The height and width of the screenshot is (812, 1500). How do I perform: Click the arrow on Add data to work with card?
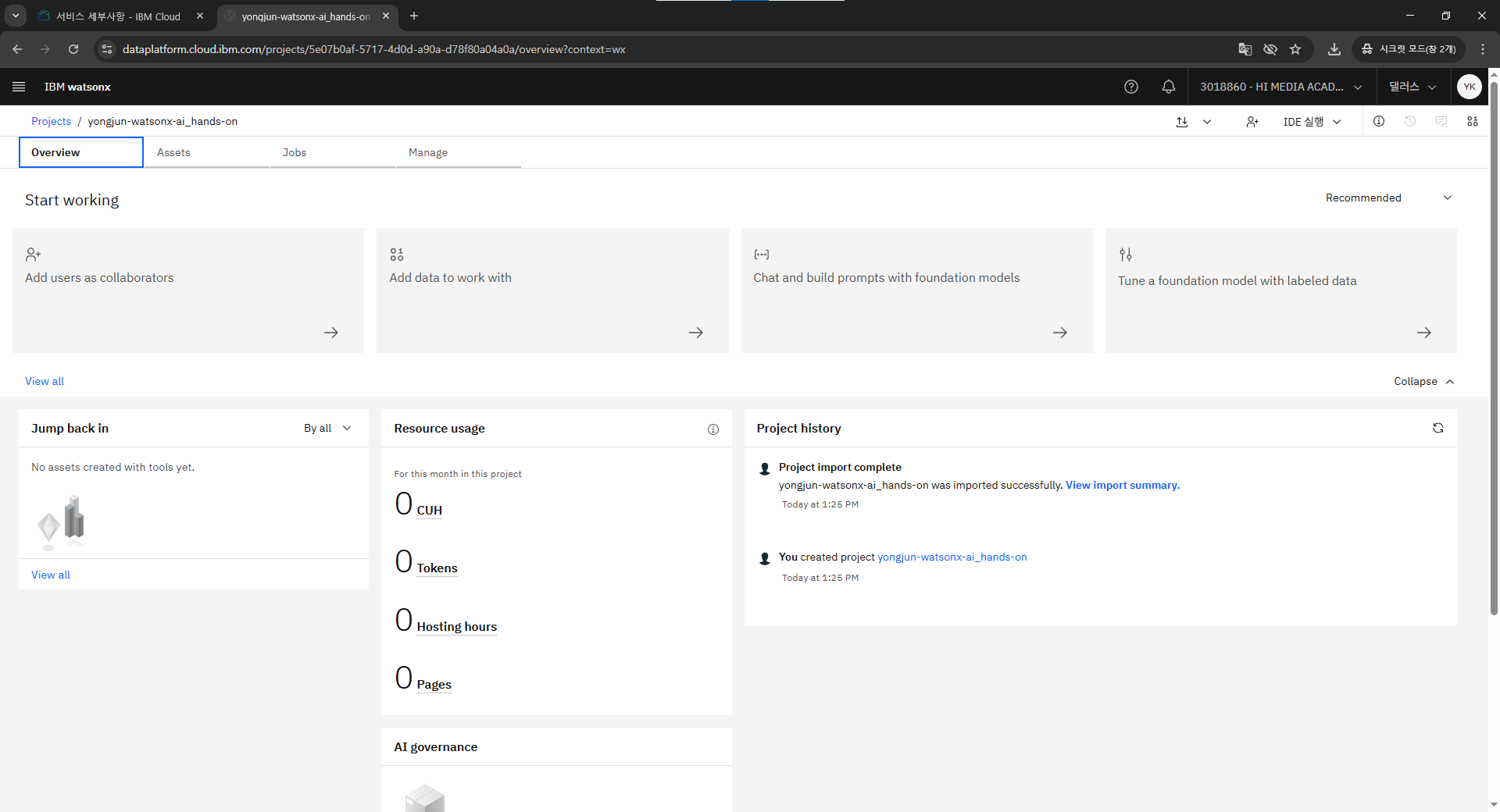tap(696, 333)
